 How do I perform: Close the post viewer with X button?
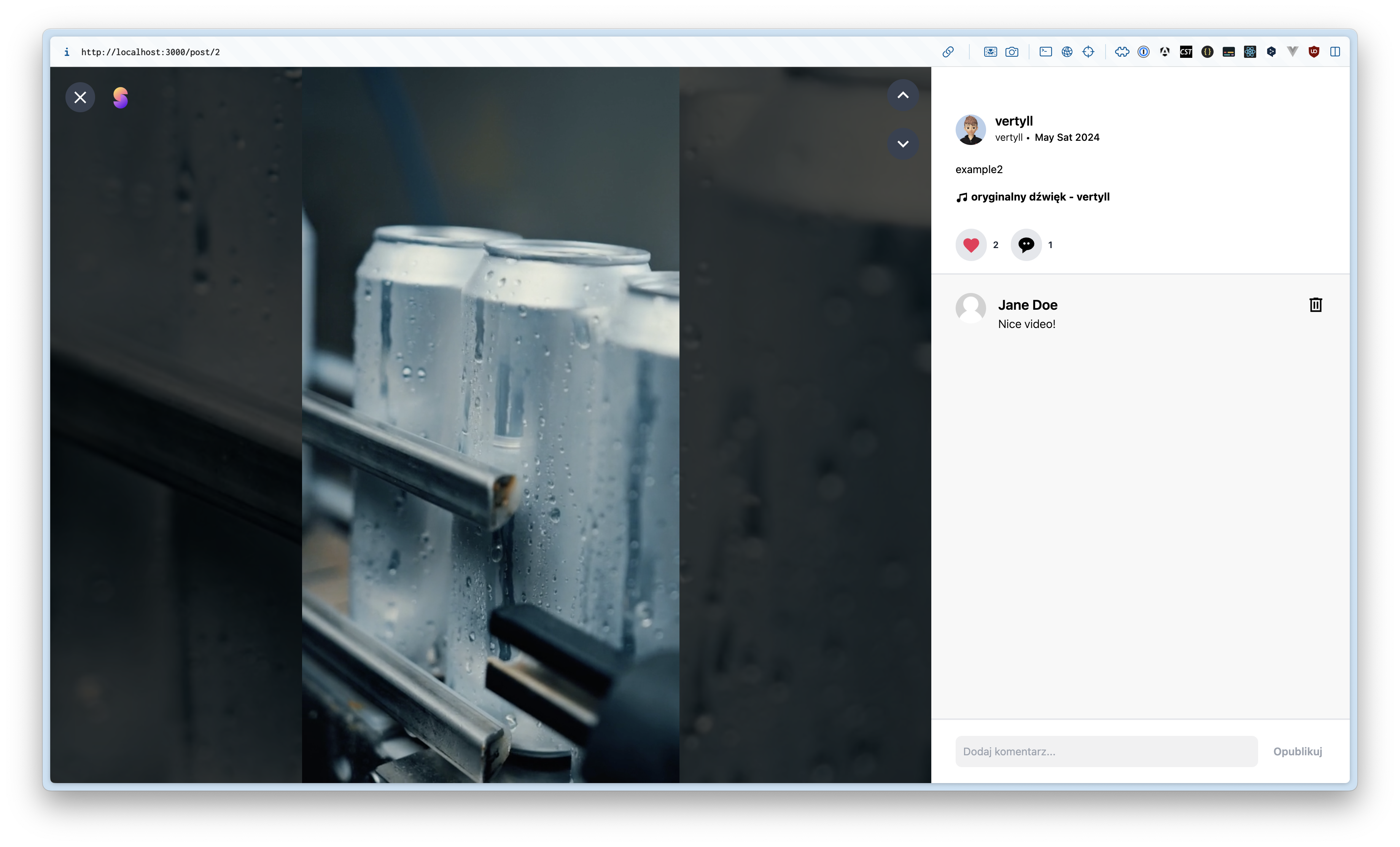(80, 97)
